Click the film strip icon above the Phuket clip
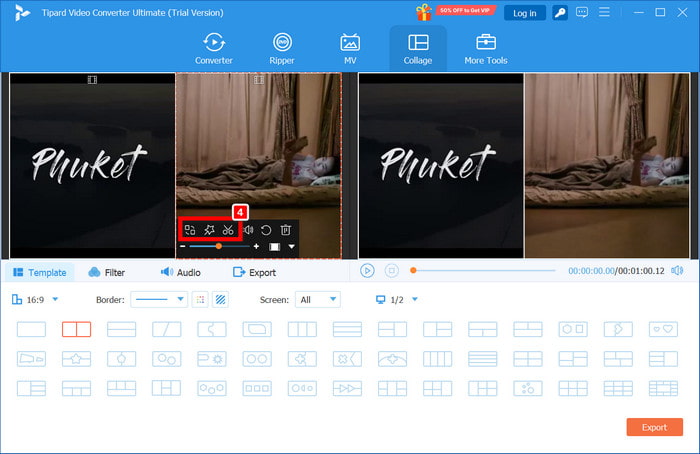The height and width of the screenshot is (454, 700). [92, 80]
